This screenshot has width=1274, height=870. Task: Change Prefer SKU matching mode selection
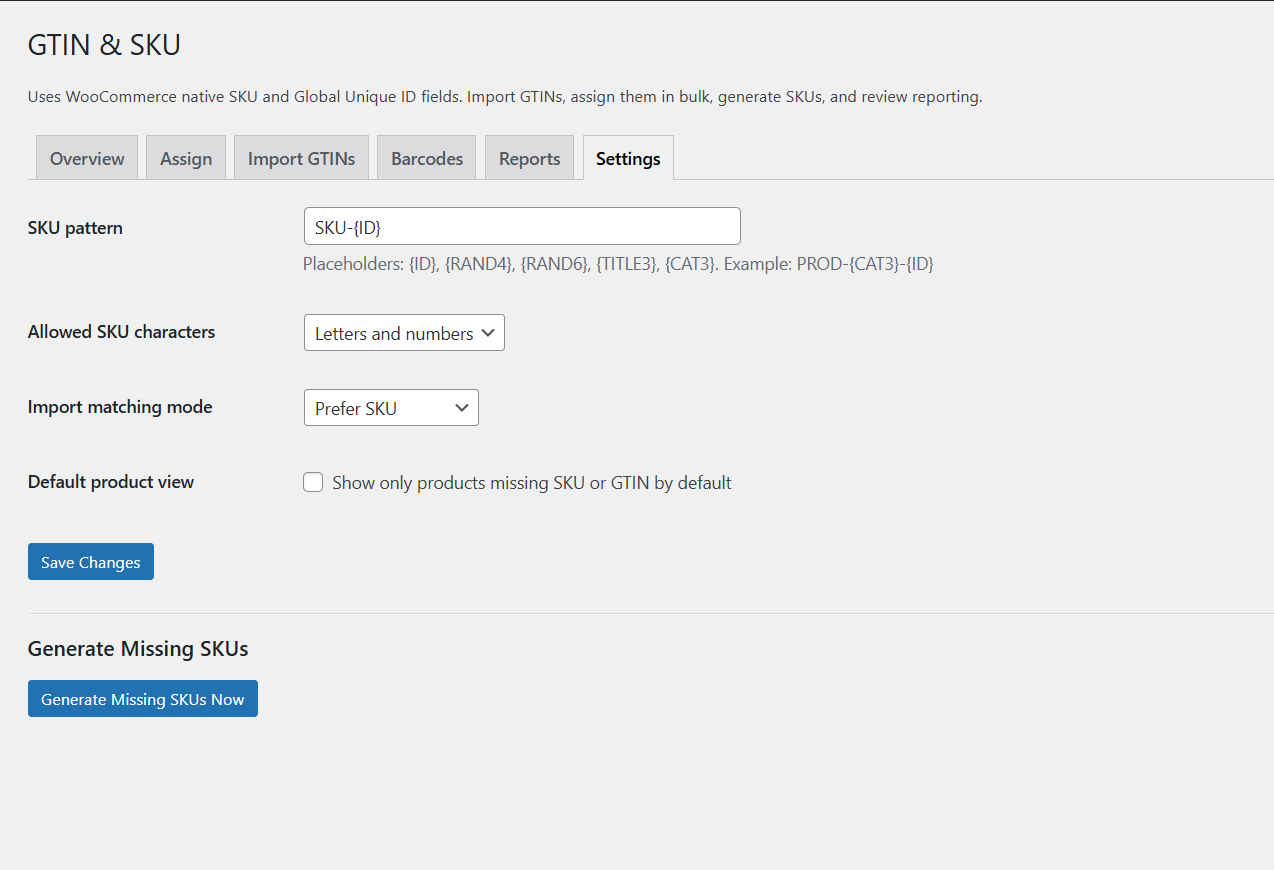pos(390,407)
